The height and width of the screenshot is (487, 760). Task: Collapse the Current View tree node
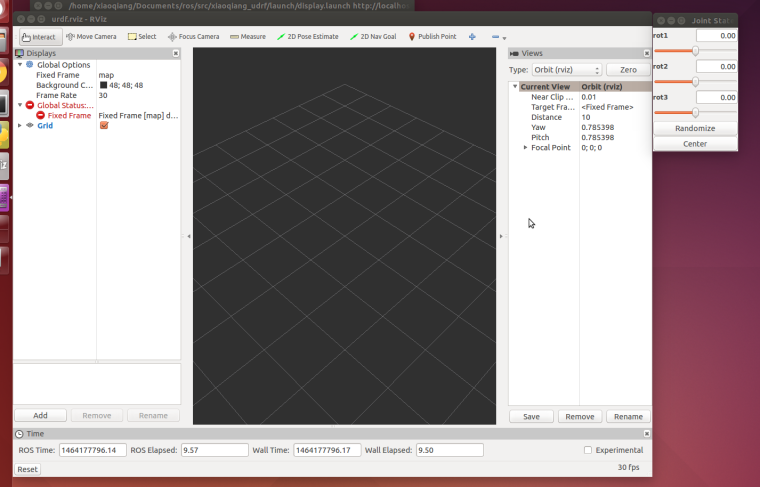click(x=515, y=86)
